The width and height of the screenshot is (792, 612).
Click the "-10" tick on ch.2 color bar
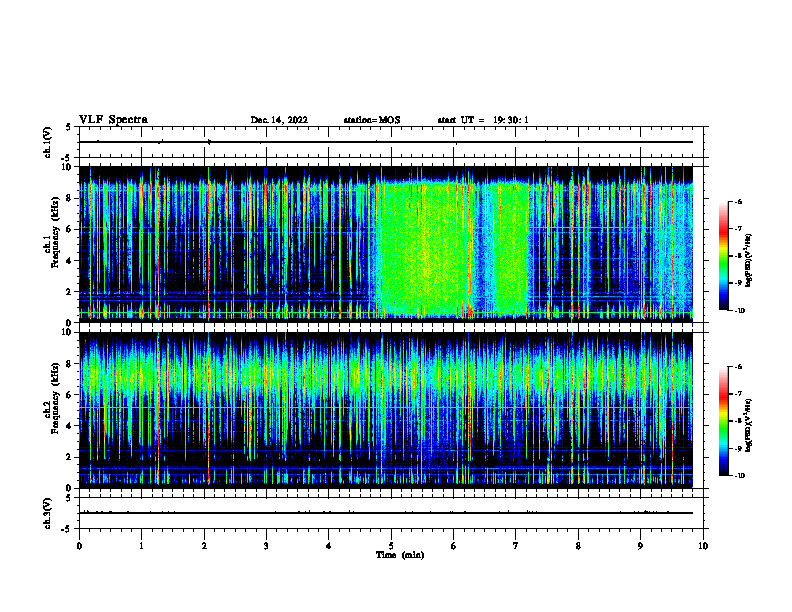738,476
